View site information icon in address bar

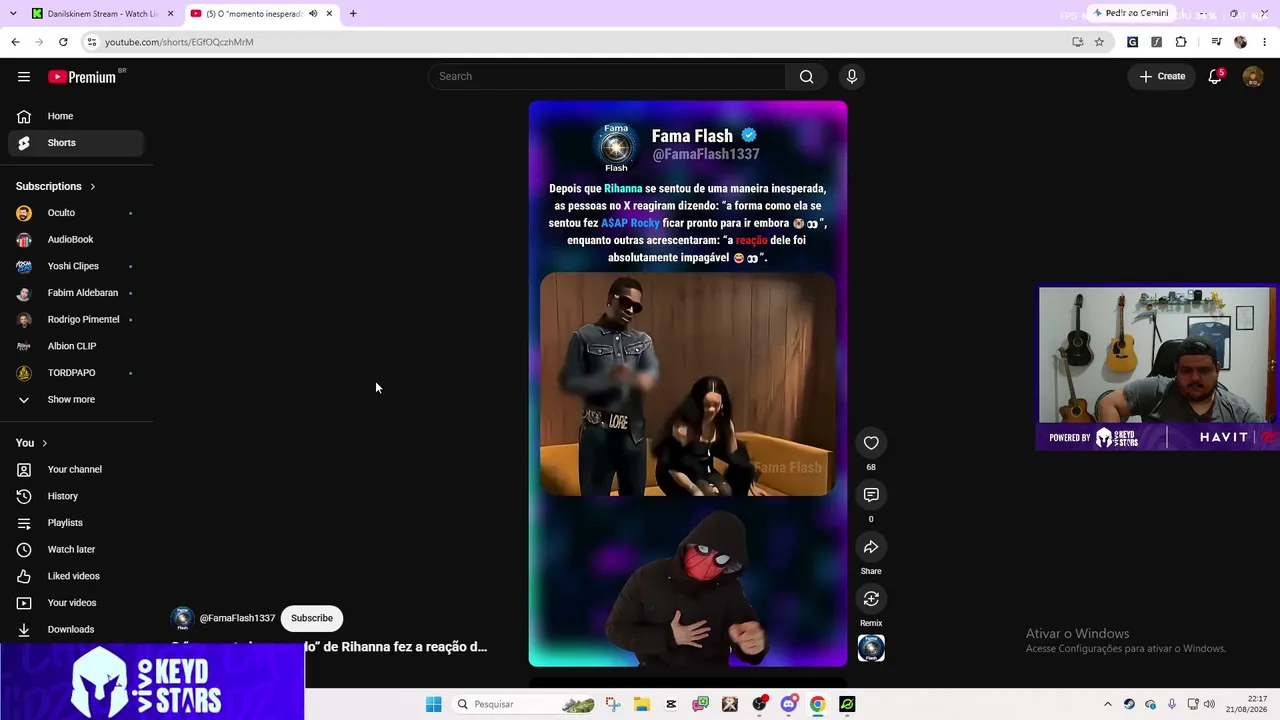pyautogui.click(x=91, y=42)
